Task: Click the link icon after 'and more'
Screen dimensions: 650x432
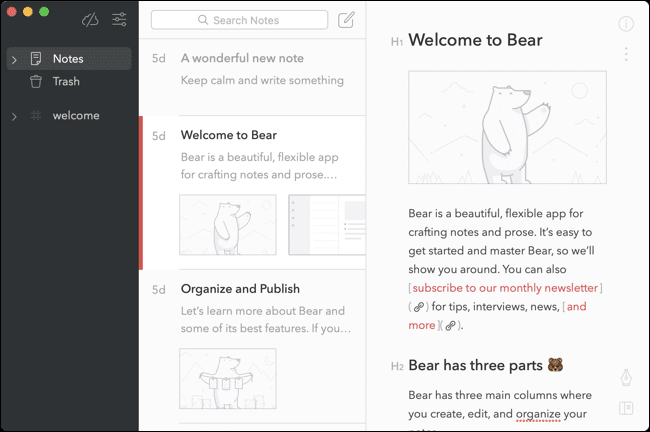Action: tap(450, 325)
